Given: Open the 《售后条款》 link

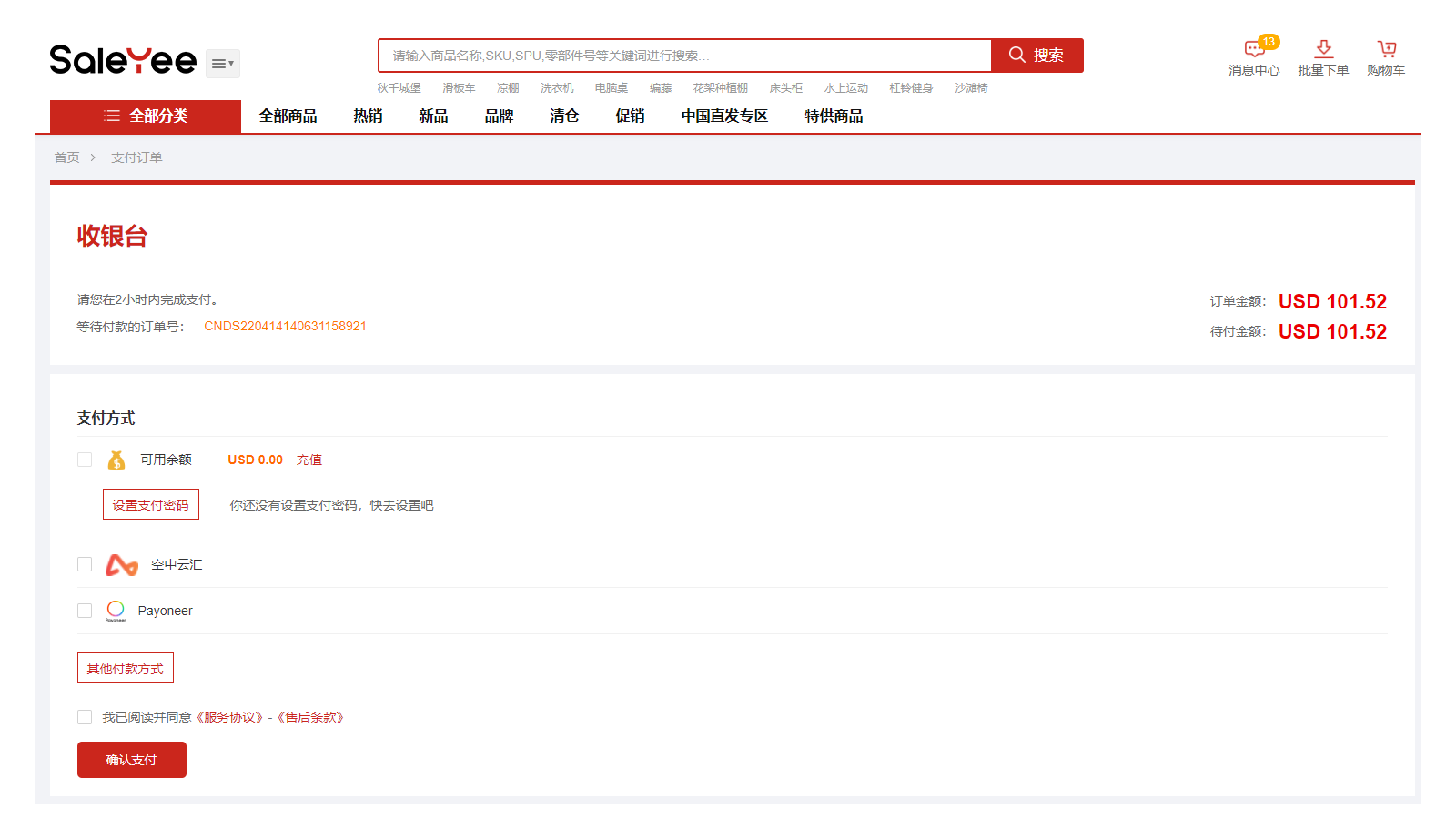Looking at the screenshot, I should [x=310, y=717].
